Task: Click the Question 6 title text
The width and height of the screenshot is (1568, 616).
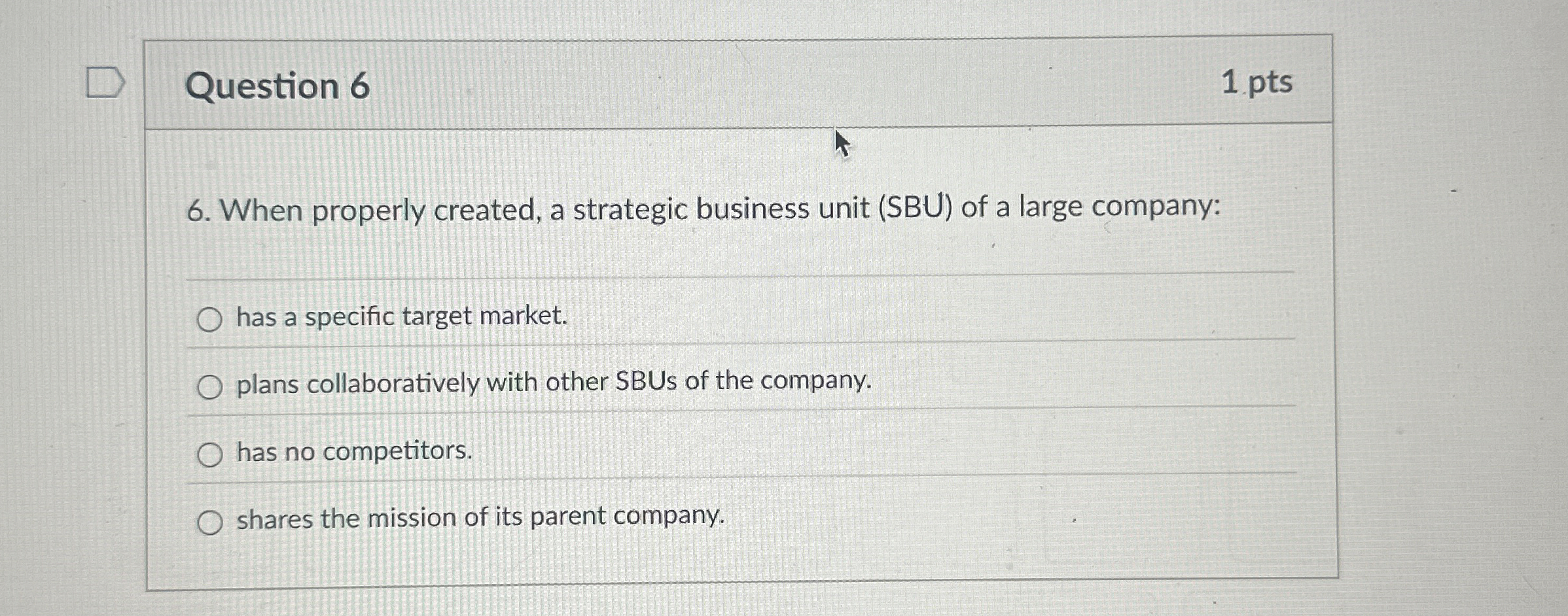Action: point(275,84)
